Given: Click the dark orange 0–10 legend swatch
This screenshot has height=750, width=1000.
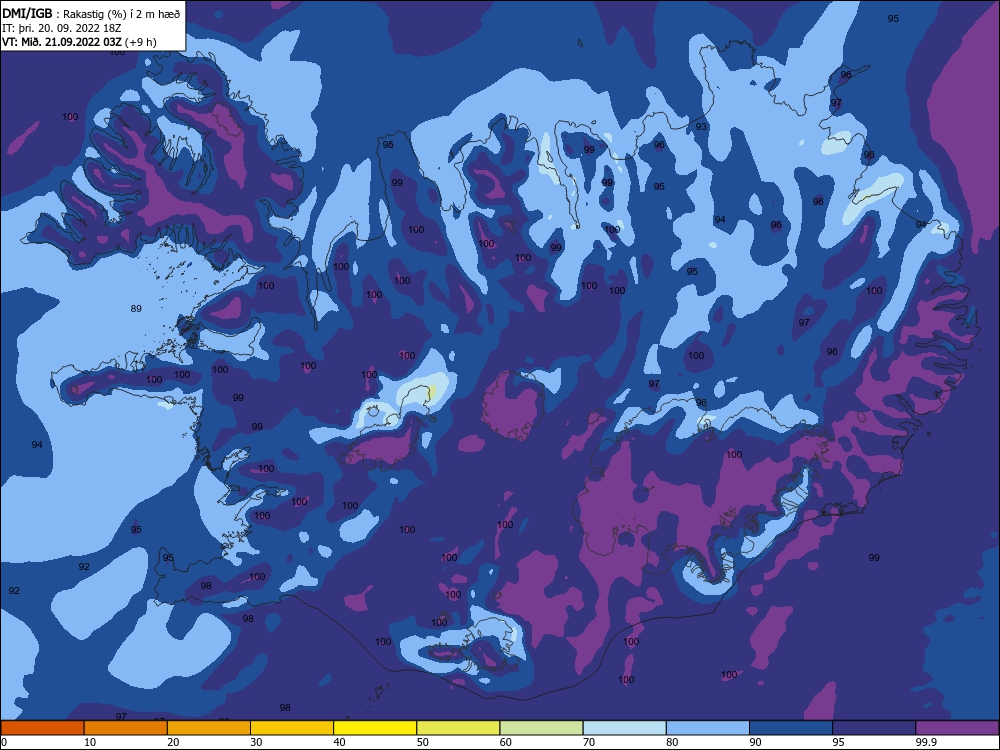Looking at the screenshot, I should pos(42,728).
